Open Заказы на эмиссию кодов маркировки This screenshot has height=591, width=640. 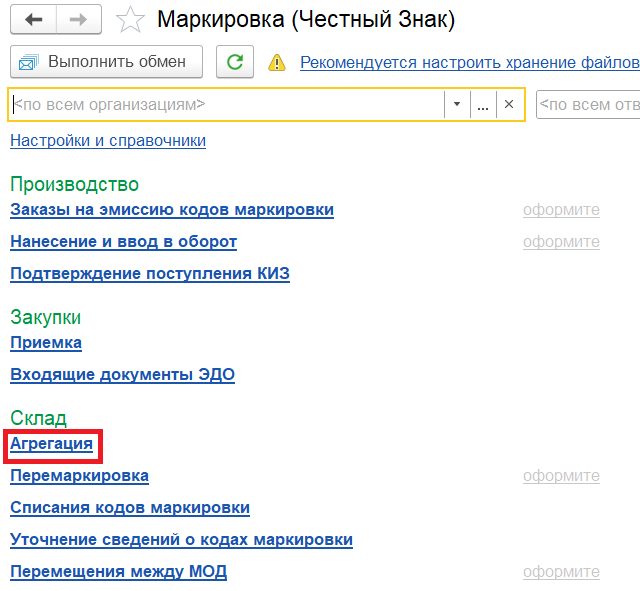click(172, 210)
